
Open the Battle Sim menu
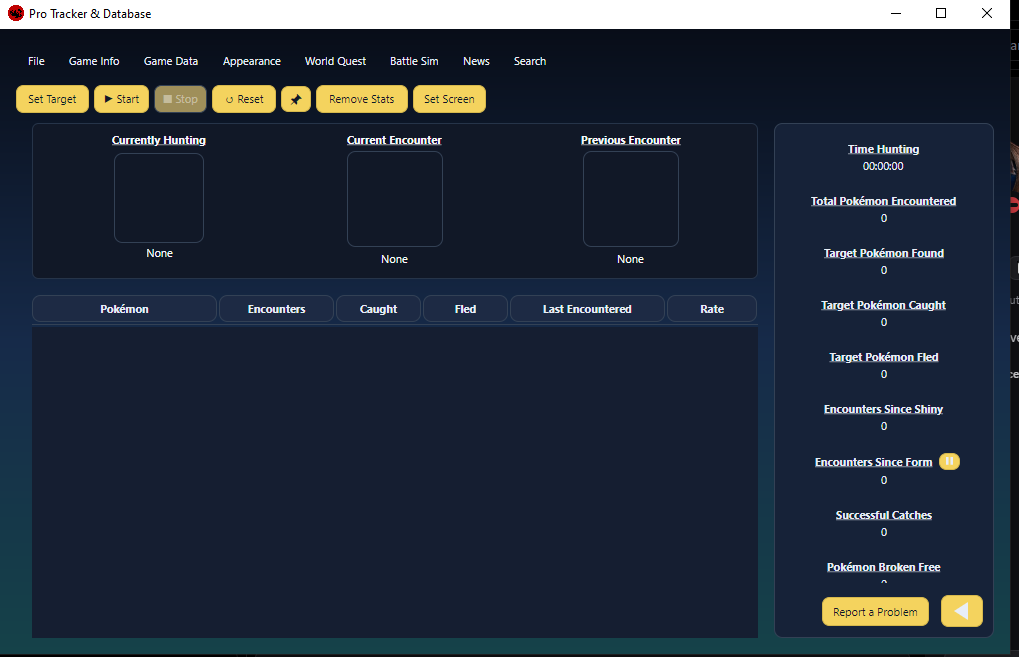[414, 61]
